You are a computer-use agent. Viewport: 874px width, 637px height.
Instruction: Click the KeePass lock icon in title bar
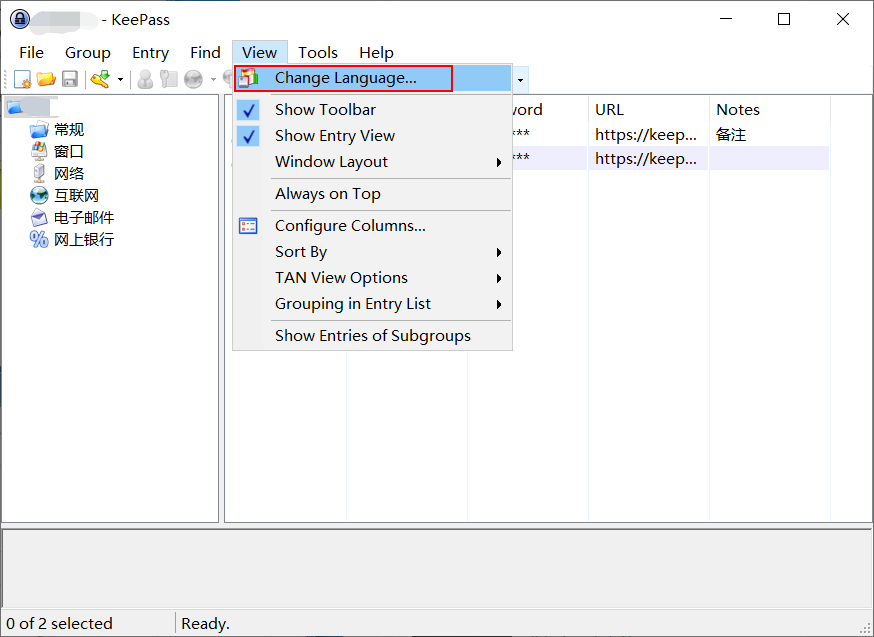point(20,20)
